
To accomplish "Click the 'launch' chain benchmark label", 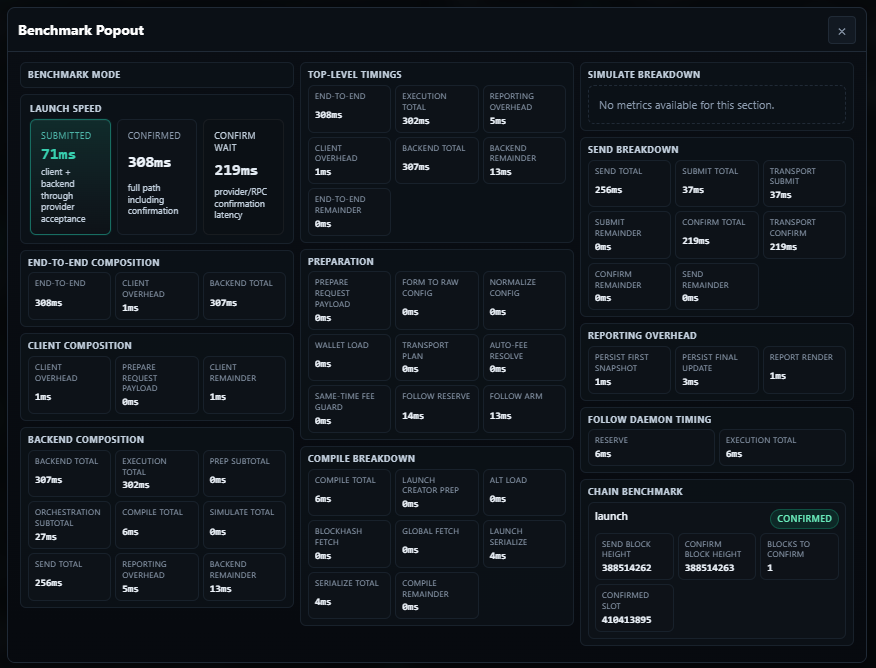I will coord(611,517).
